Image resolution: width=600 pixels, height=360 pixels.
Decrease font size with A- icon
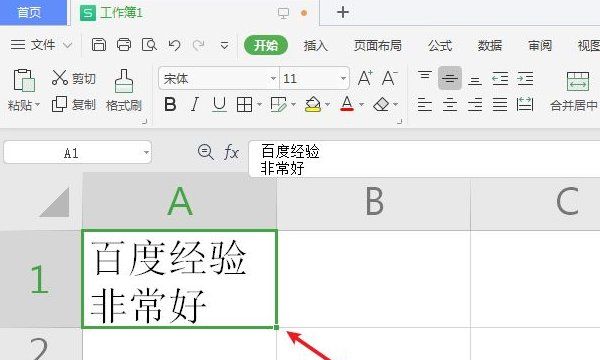click(390, 78)
